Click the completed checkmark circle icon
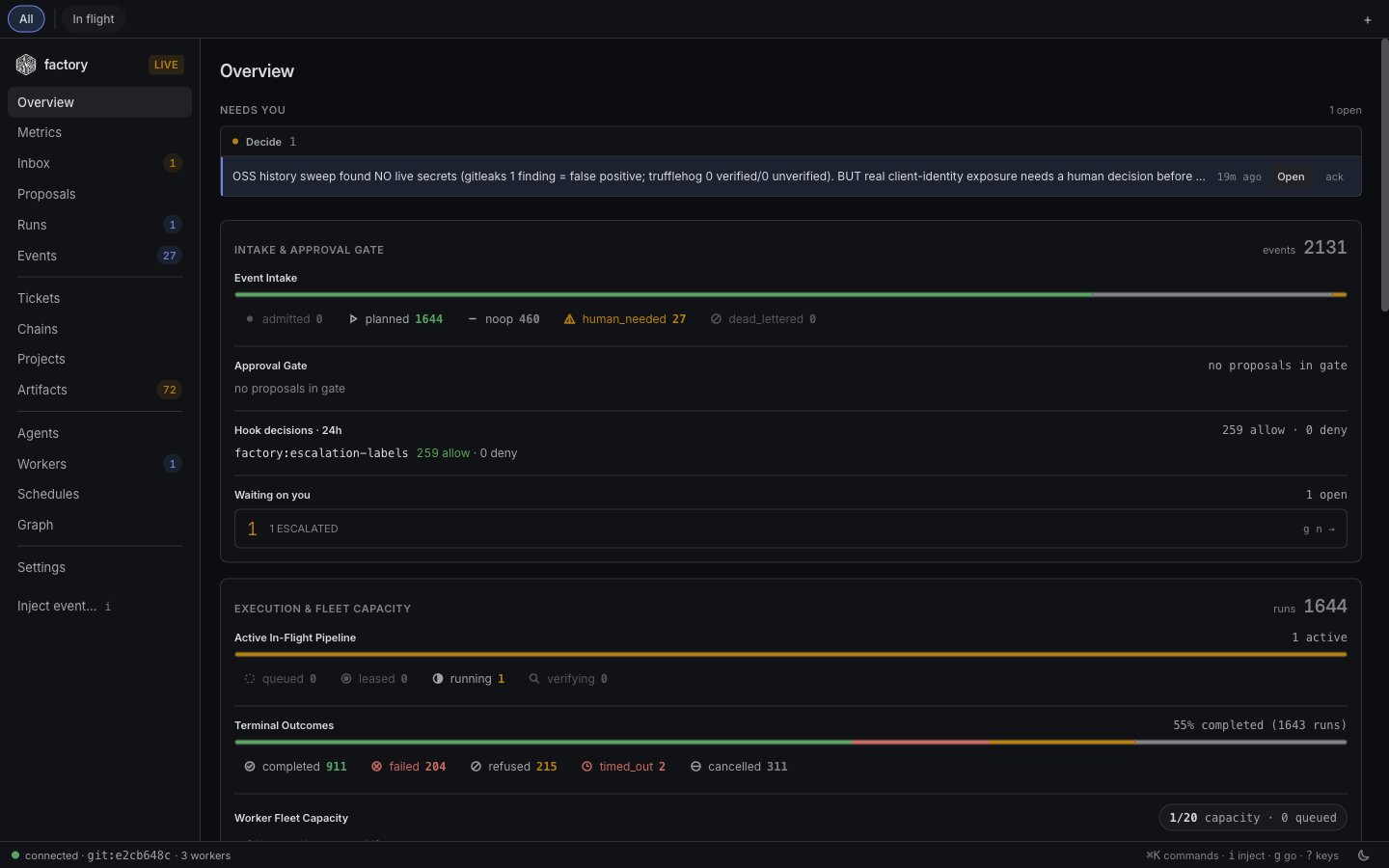The width and height of the screenshot is (1389, 868). pos(250,767)
